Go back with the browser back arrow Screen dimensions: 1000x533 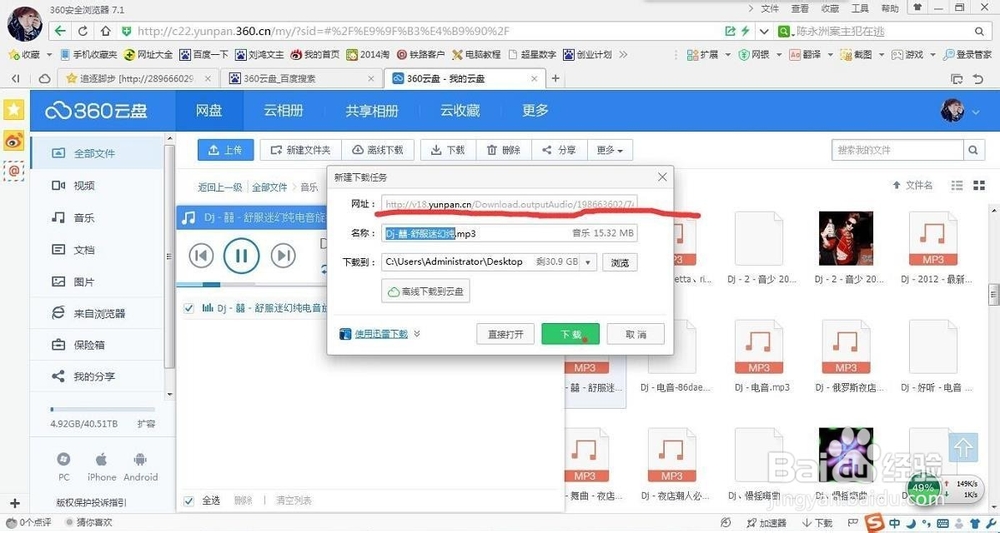(60, 31)
